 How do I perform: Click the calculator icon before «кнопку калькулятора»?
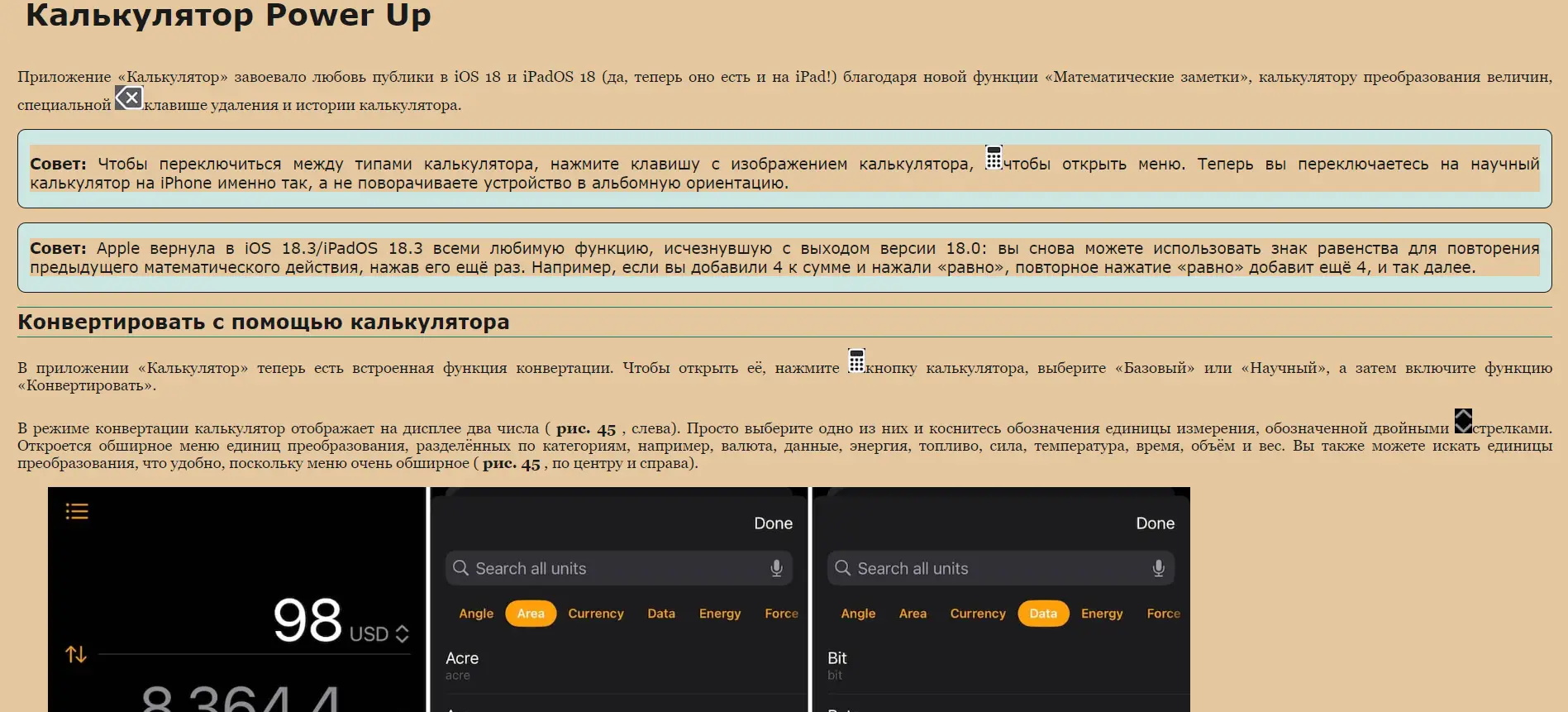[856, 361]
